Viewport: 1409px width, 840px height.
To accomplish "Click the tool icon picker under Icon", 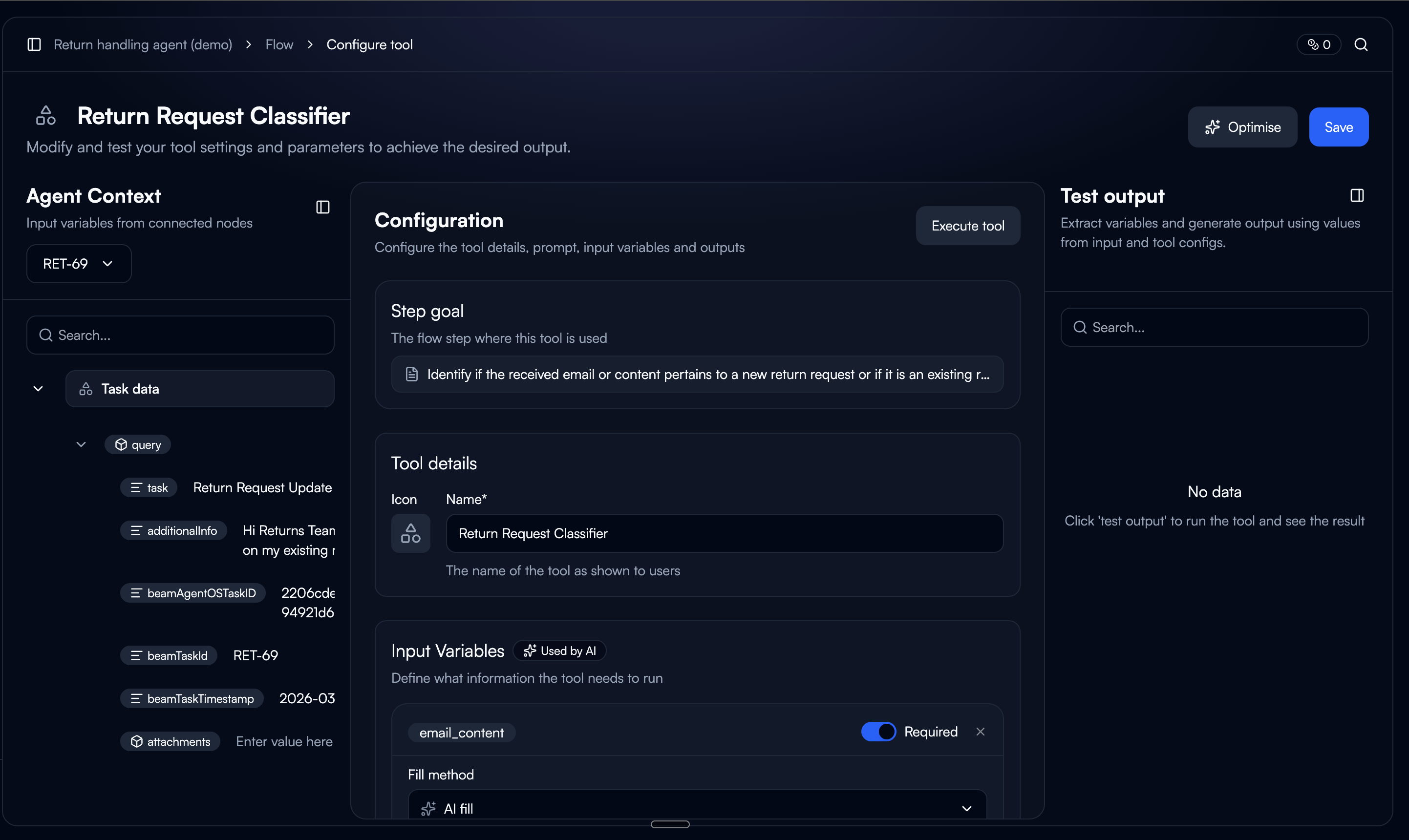I will pyautogui.click(x=410, y=533).
